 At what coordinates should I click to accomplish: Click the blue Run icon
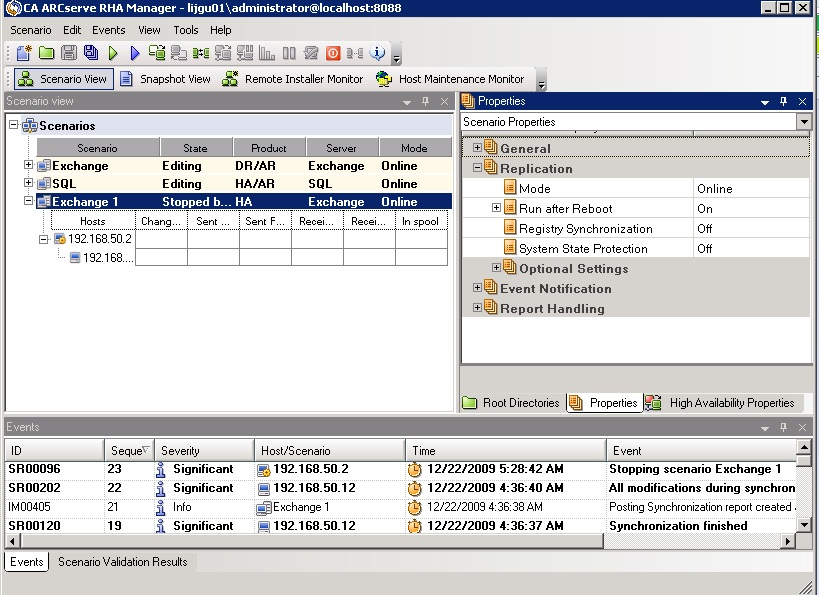135,53
